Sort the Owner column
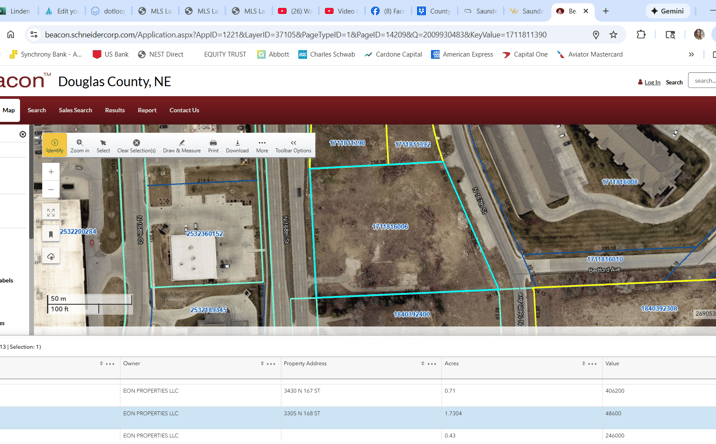This screenshot has width=716, height=444. pos(262,364)
